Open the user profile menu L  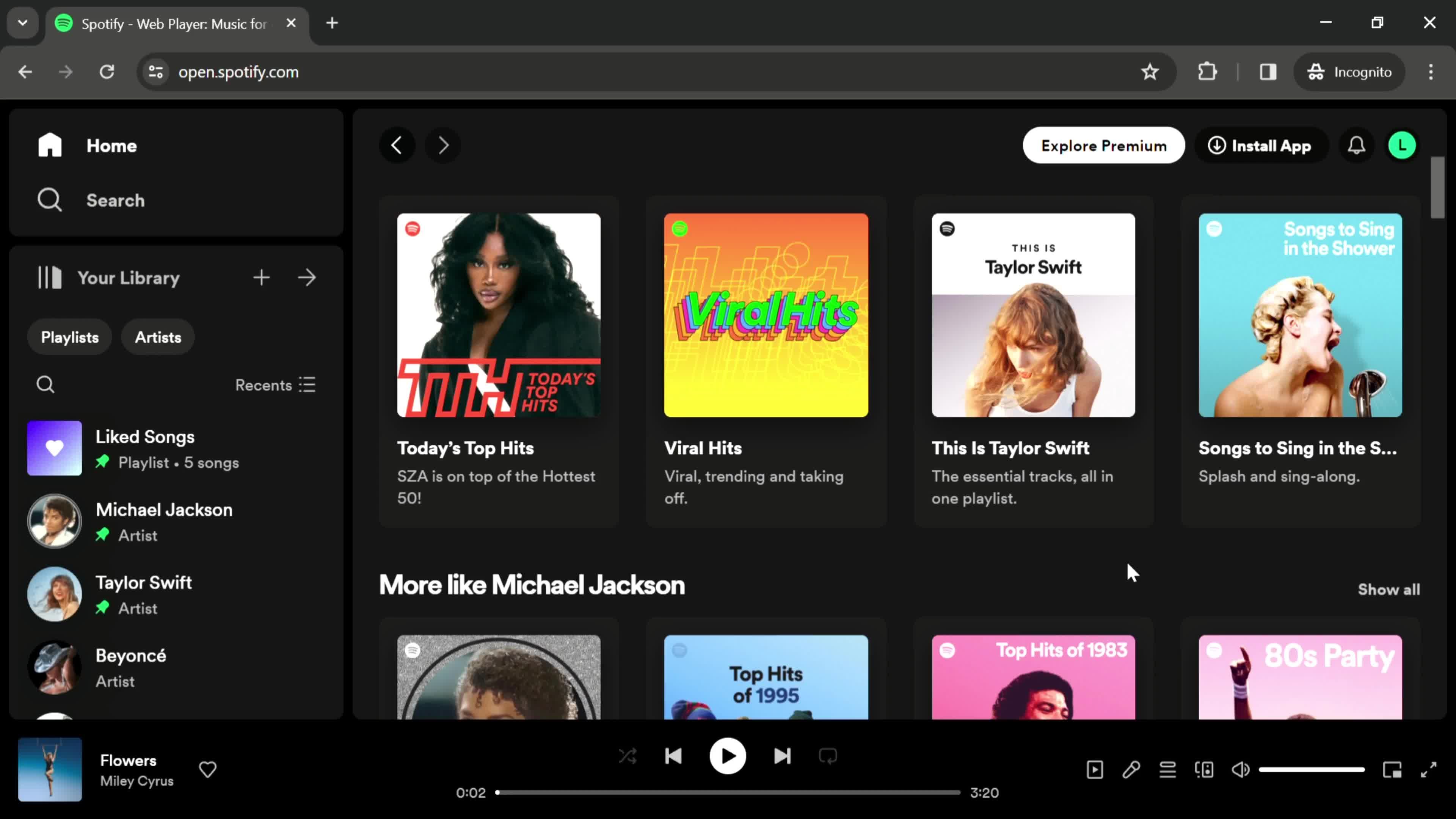[x=1402, y=145]
